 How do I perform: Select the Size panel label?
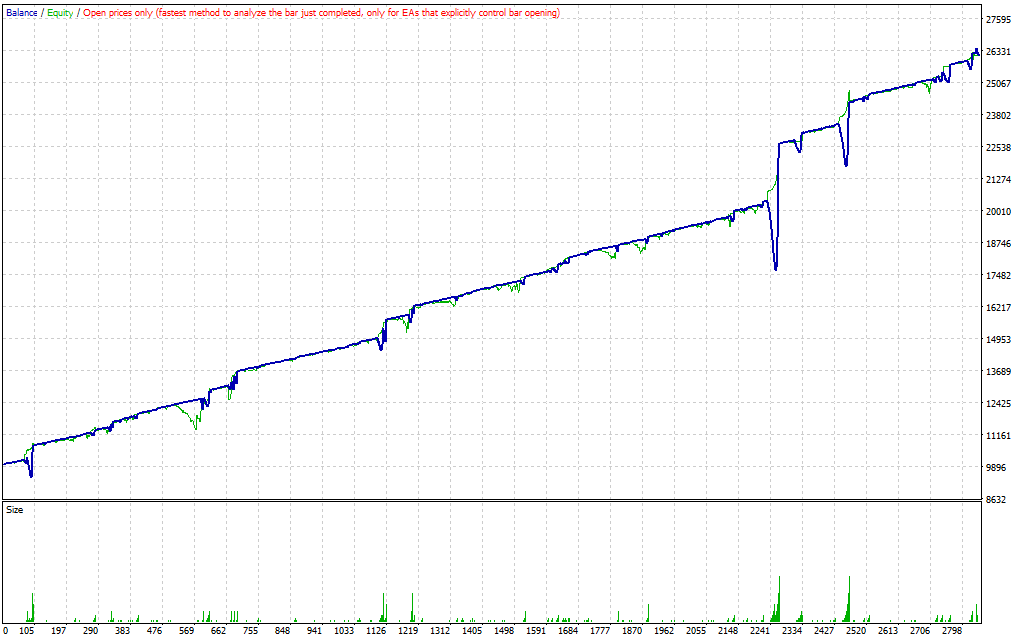point(15,510)
